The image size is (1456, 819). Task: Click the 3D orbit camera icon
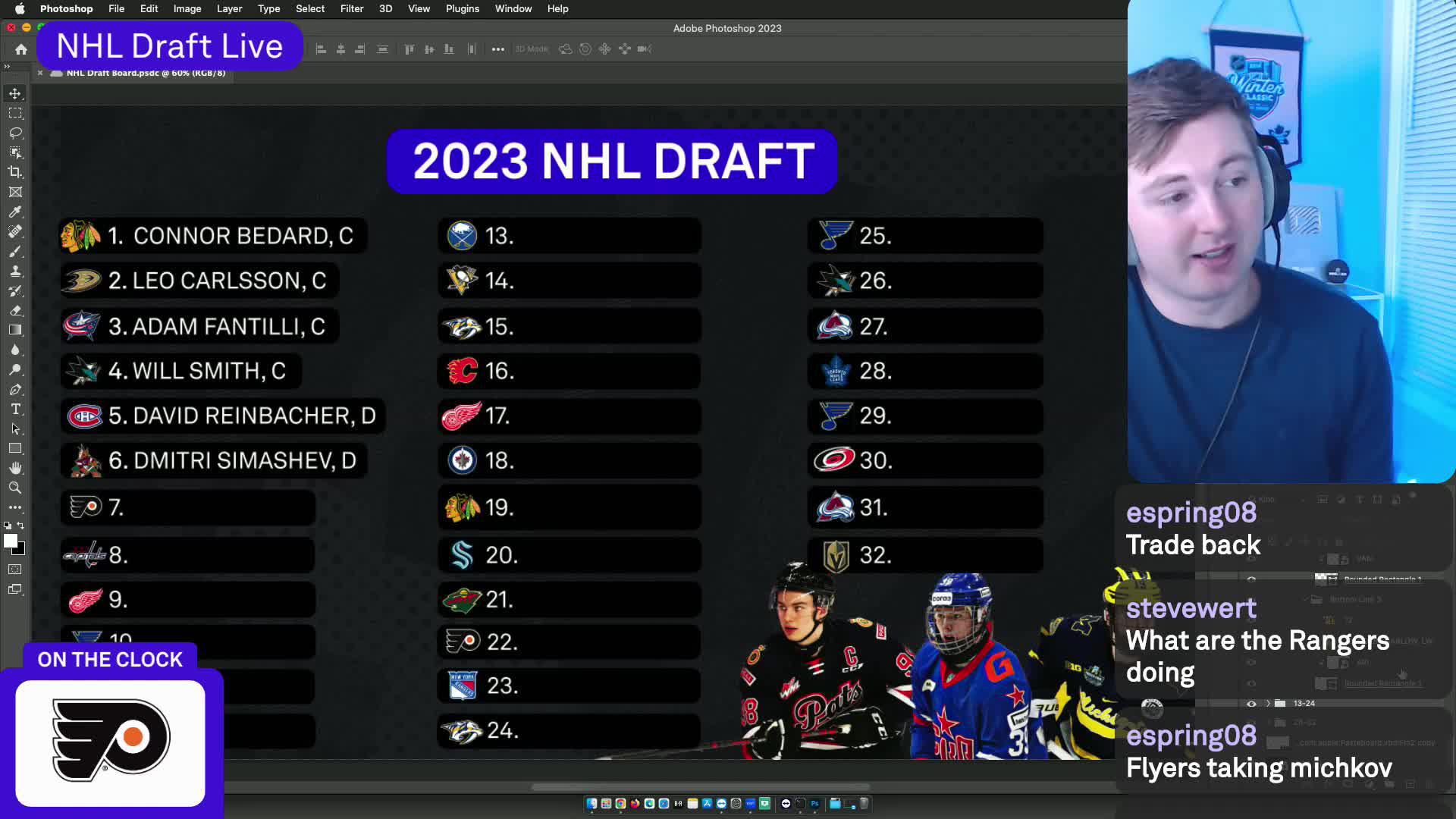point(566,49)
